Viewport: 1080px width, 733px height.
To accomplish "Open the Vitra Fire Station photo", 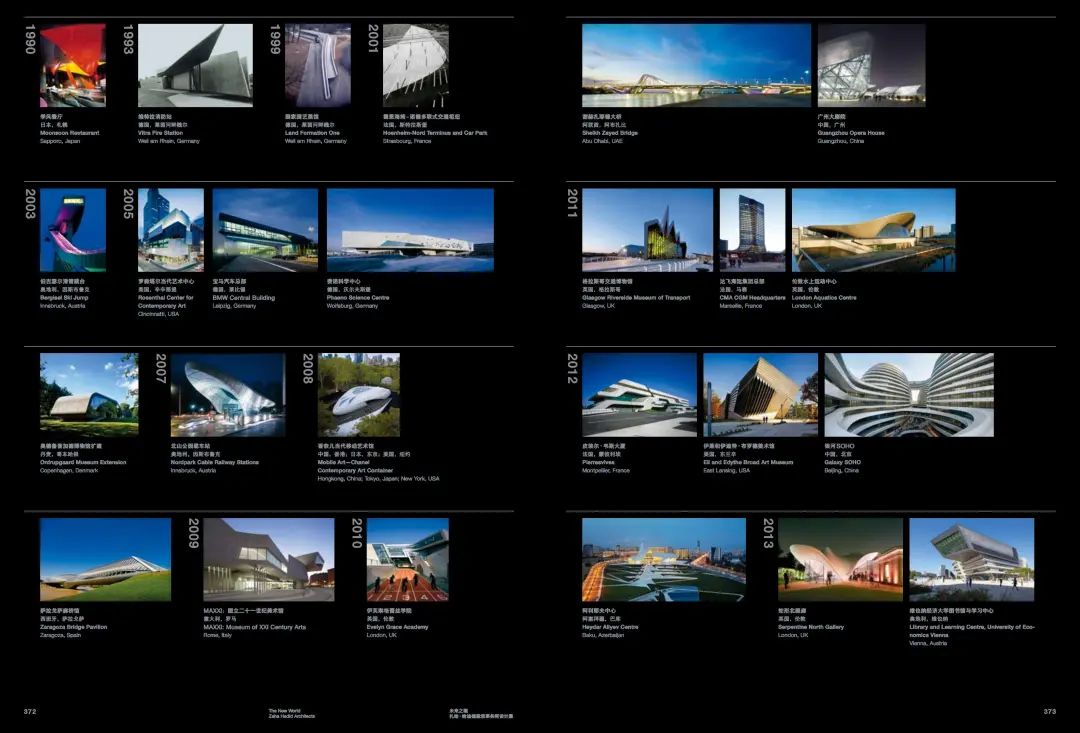I will click(x=196, y=65).
